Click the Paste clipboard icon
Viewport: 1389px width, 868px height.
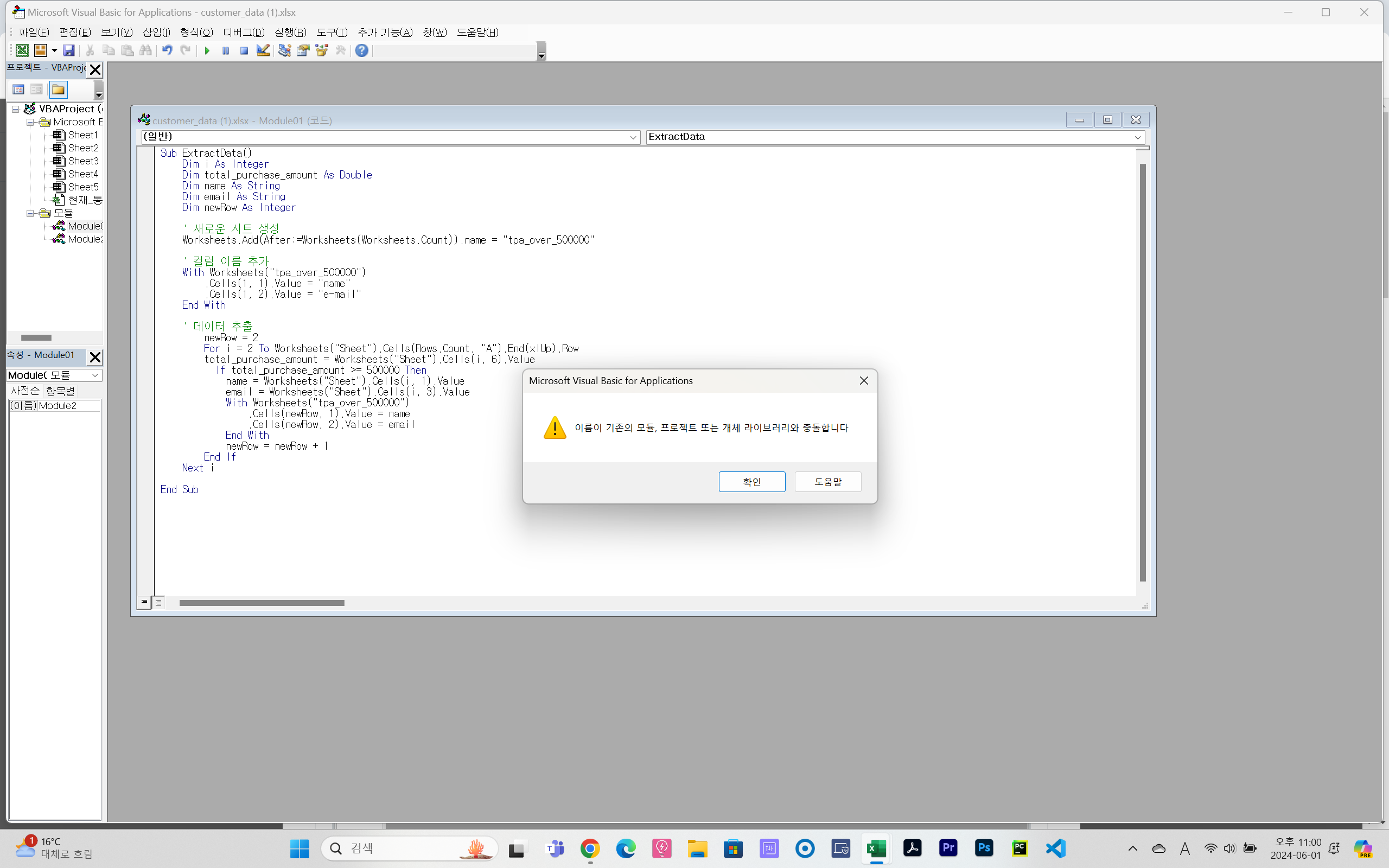click(x=128, y=50)
